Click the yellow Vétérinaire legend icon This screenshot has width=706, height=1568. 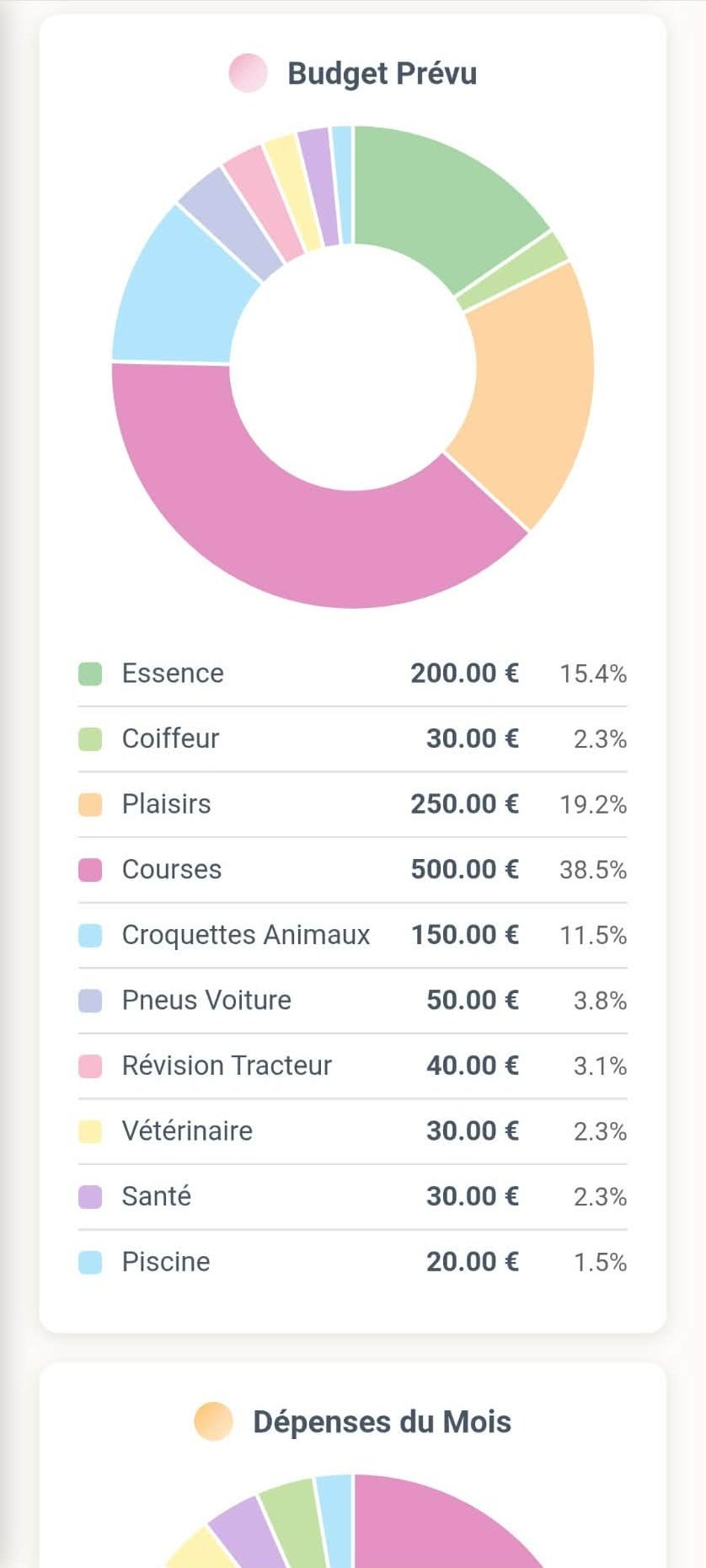tap(90, 1130)
